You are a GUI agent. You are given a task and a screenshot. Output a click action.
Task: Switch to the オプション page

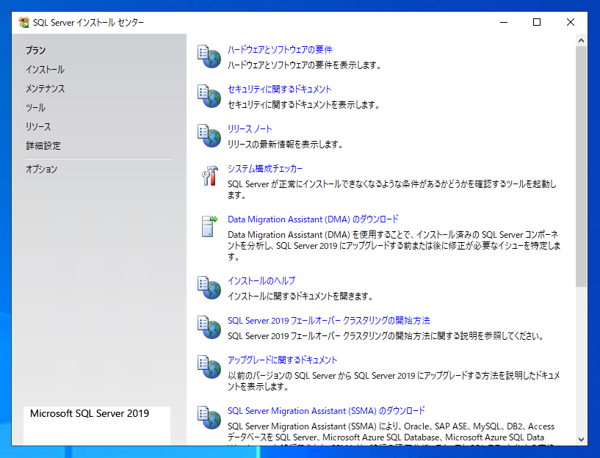[41, 169]
